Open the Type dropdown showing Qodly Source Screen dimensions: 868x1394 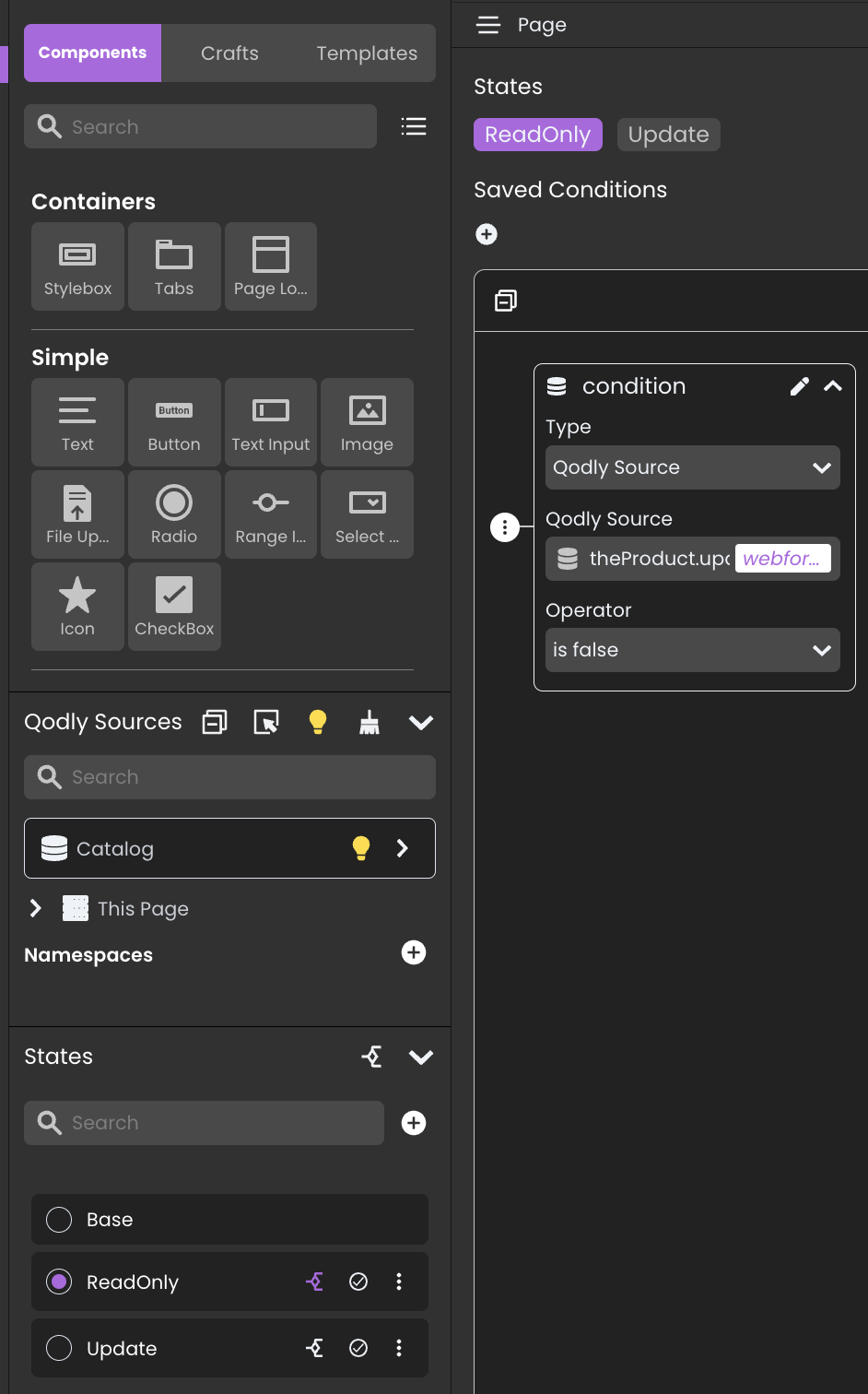tap(692, 467)
